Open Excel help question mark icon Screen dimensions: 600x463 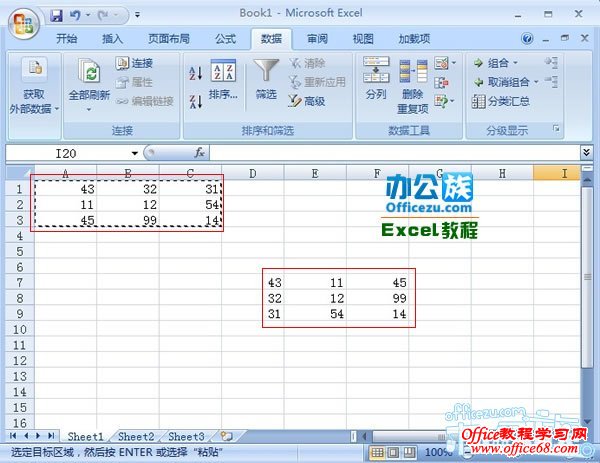[527, 38]
